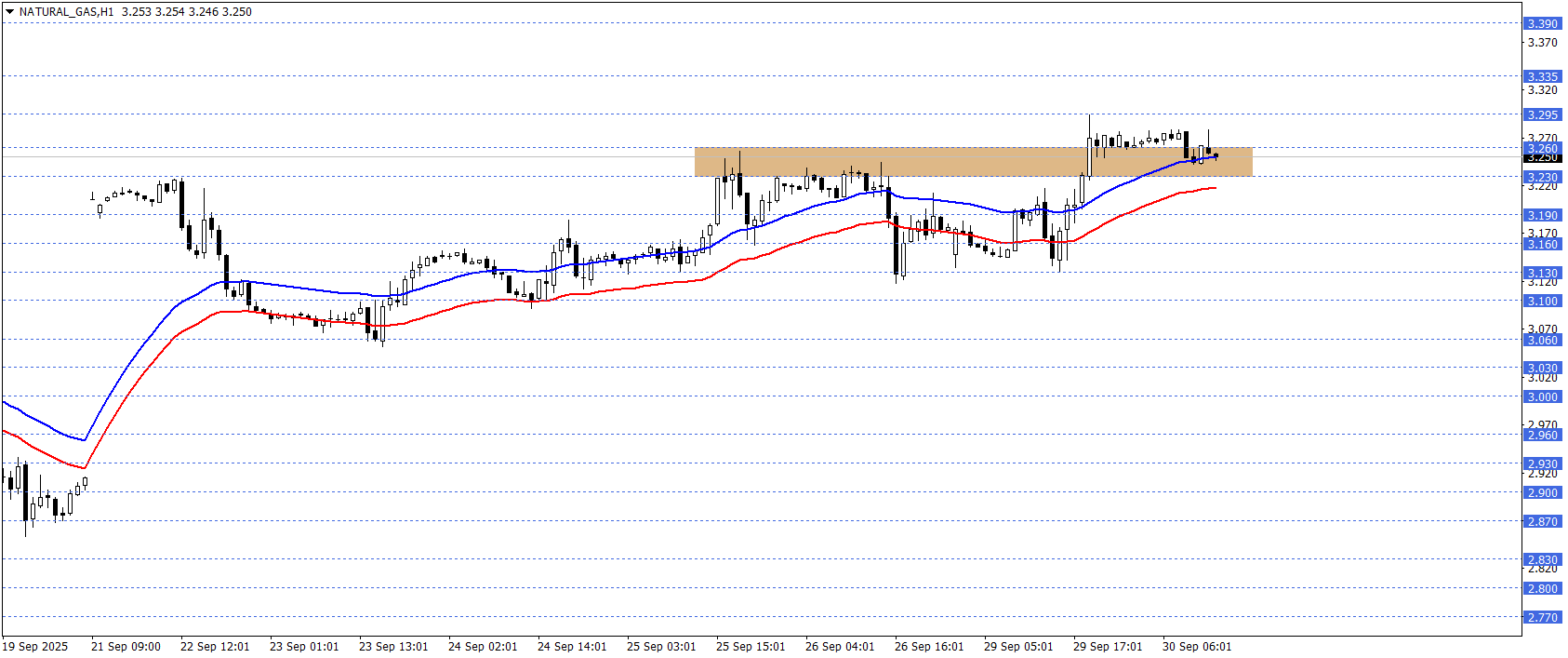The height and width of the screenshot is (658, 1568).
Task: Click the NATURAL_GAS,H1 chart title
Action: pos(66,12)
